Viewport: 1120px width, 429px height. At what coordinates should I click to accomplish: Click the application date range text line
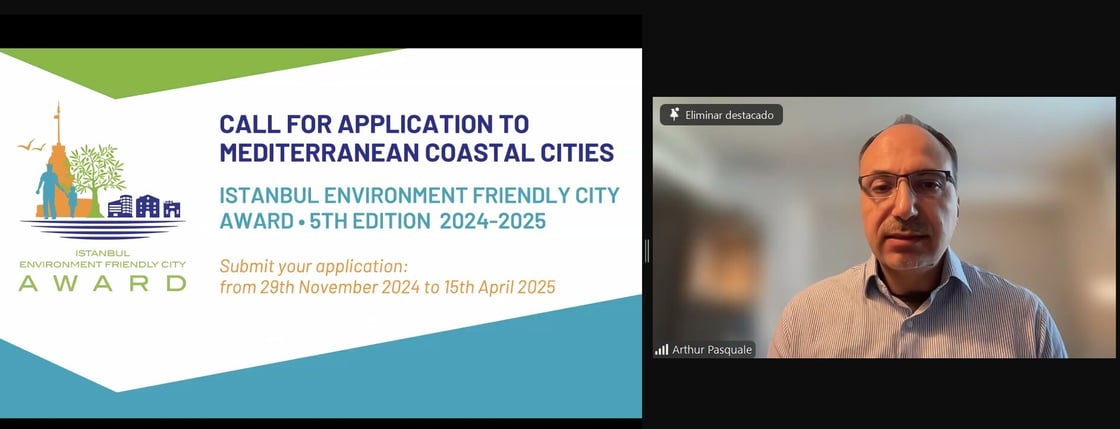click(387, 287)
